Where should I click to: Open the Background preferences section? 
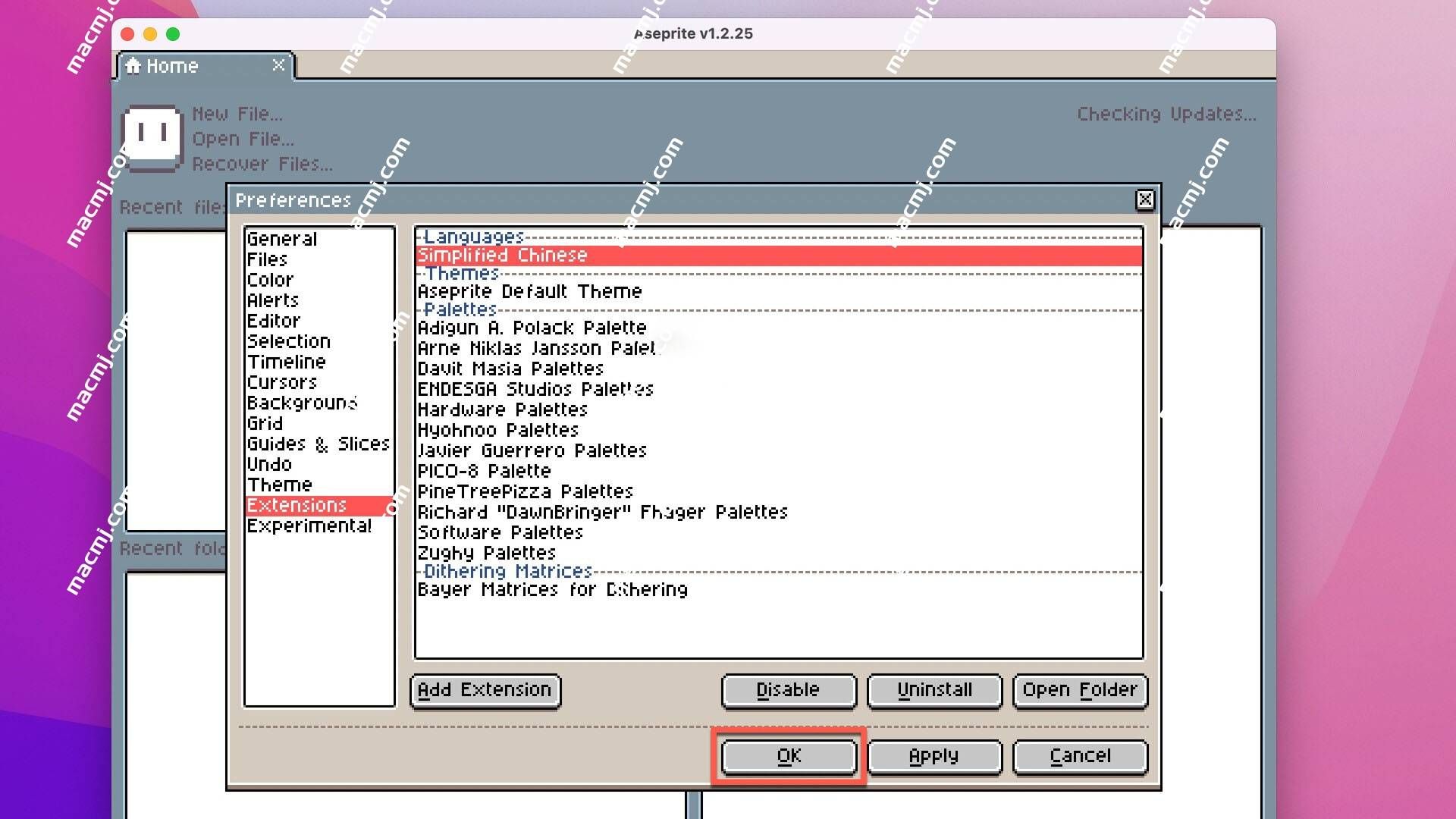pos(319,403)
